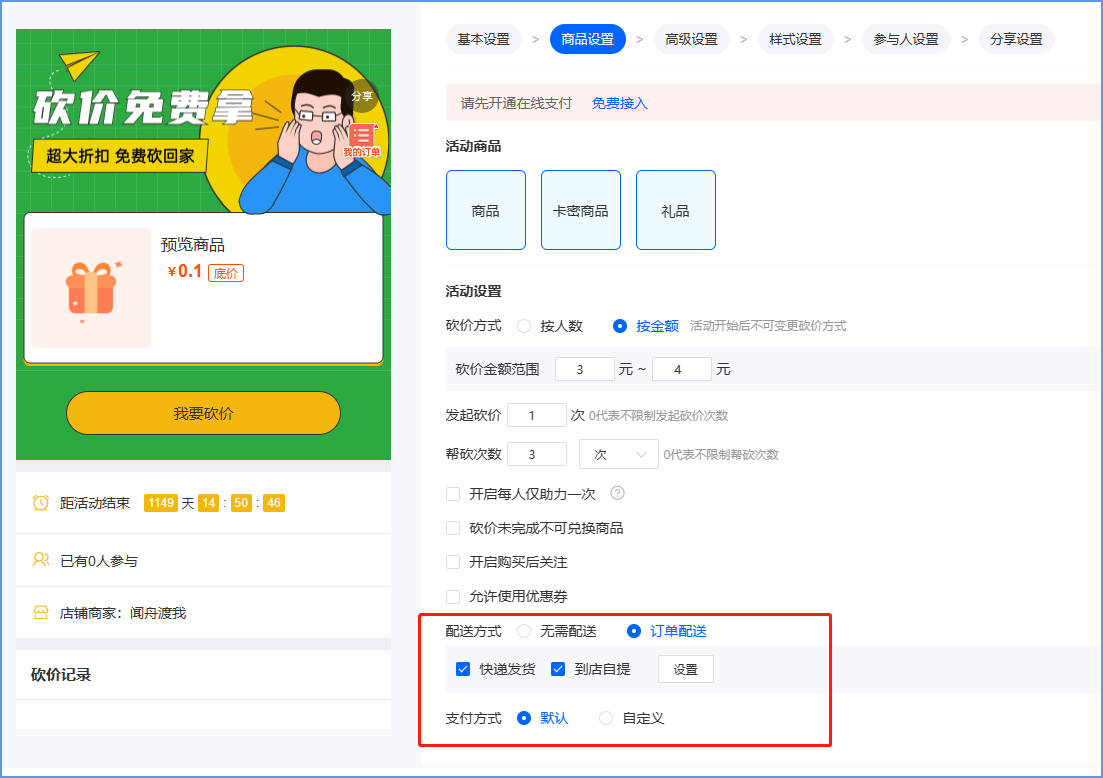Choose 礼品 product type
The height and width of the screenshot is (778, 1103).
(x=676, y=210)
